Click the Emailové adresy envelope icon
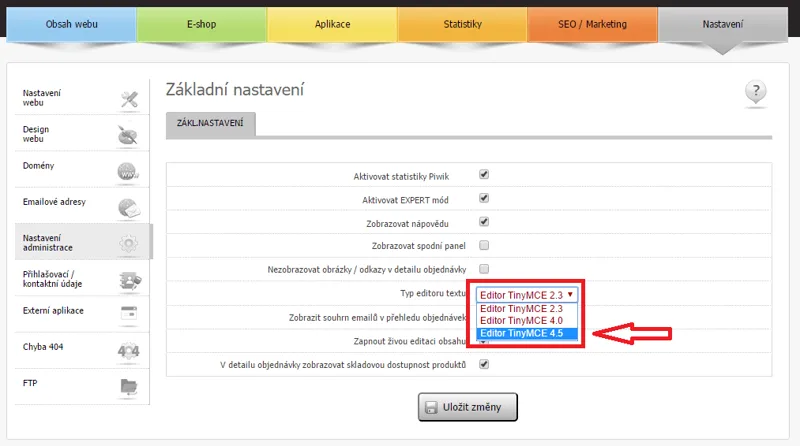The height and width of the screenshot is (446, 800). point(129,208)
